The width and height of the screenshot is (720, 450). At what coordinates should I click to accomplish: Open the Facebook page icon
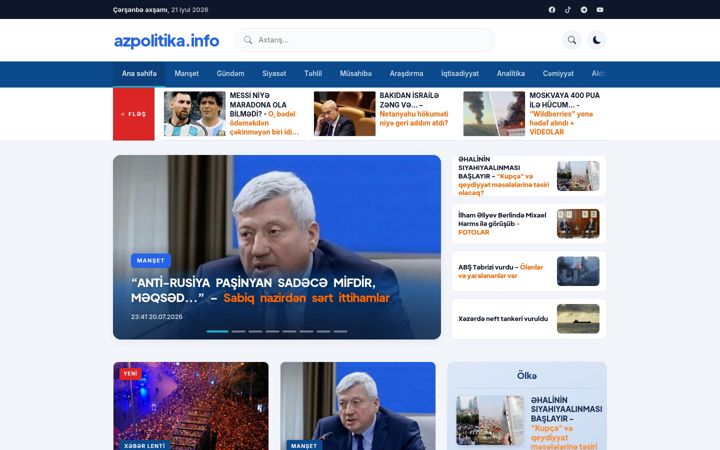(x=552, y=10)
